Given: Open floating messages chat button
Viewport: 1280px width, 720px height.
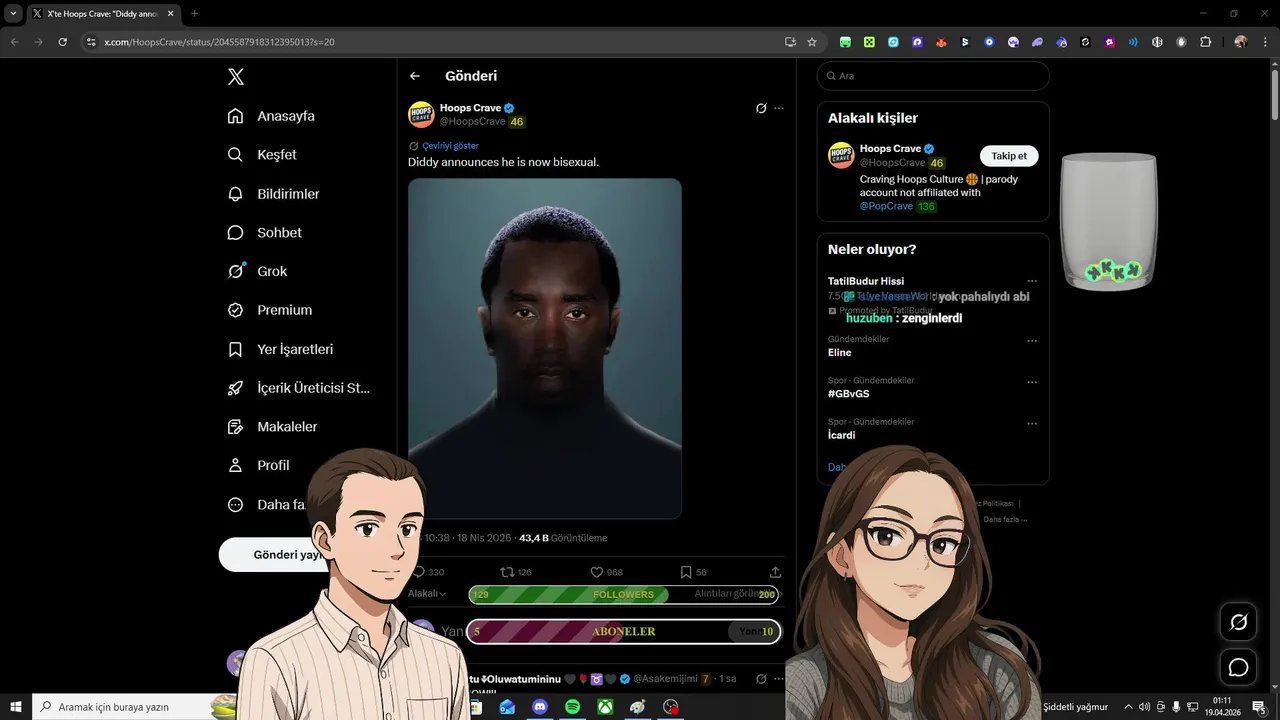Looking at the screenshot, I should tap(1239, 667).
